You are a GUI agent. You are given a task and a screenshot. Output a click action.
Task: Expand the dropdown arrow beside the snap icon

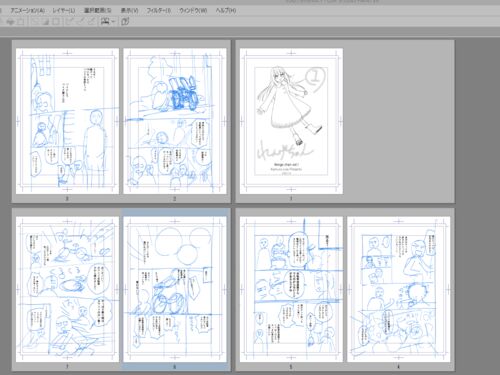[x=113, y=22]
